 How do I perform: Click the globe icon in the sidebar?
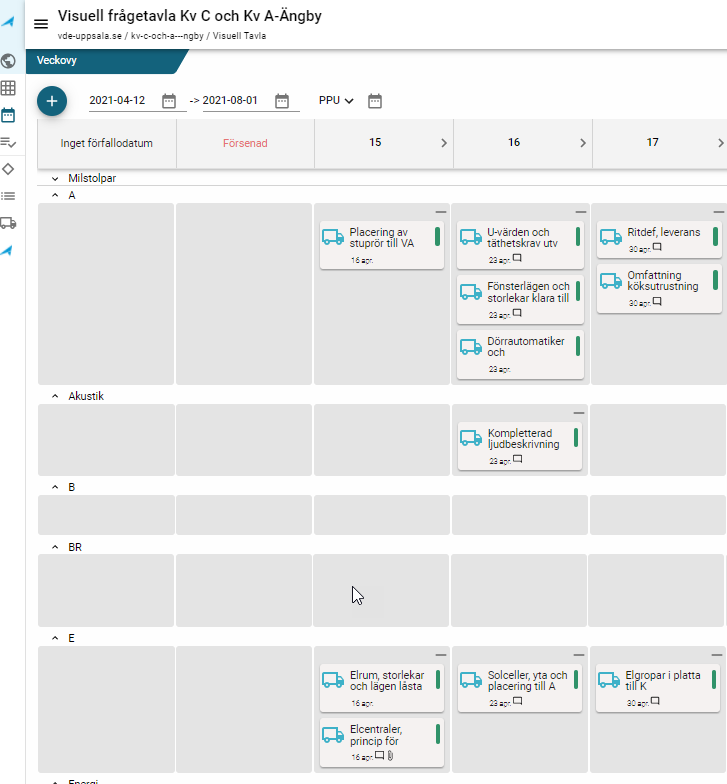[8, 60]
